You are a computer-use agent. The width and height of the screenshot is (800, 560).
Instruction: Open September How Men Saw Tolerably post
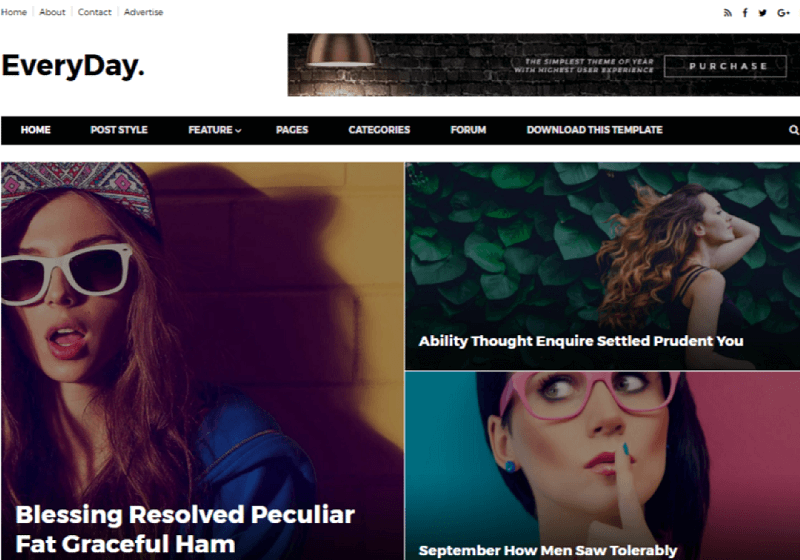point(547,550)
